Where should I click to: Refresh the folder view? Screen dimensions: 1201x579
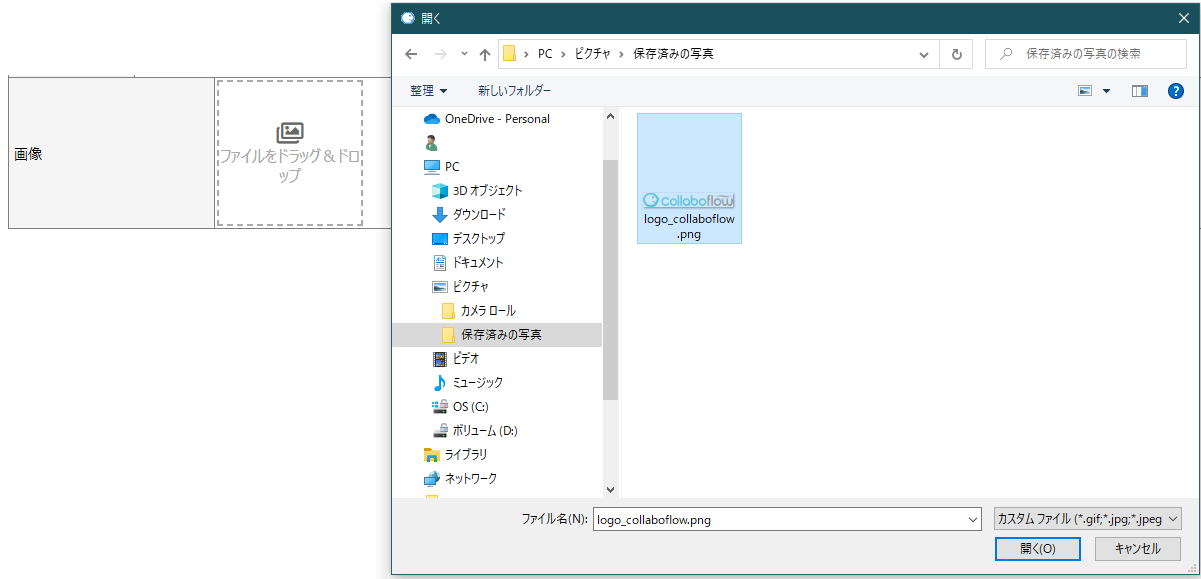[957, 54]
